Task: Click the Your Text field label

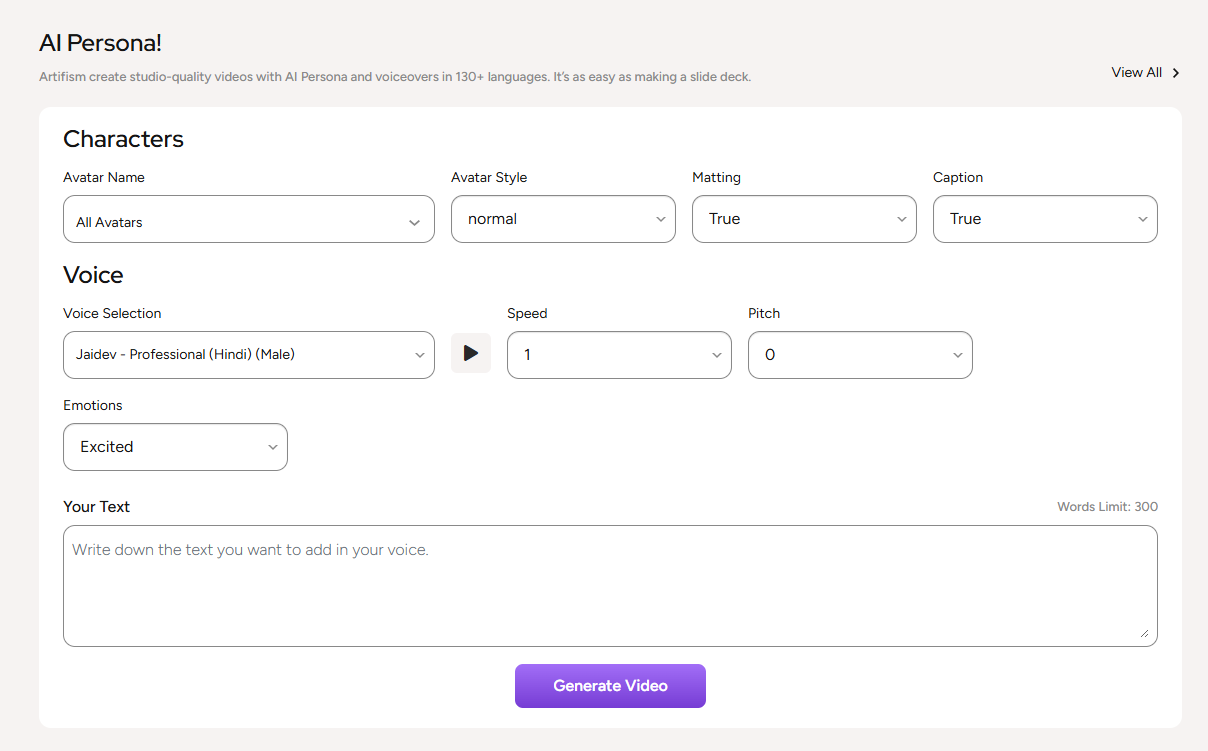Action: 96,507
